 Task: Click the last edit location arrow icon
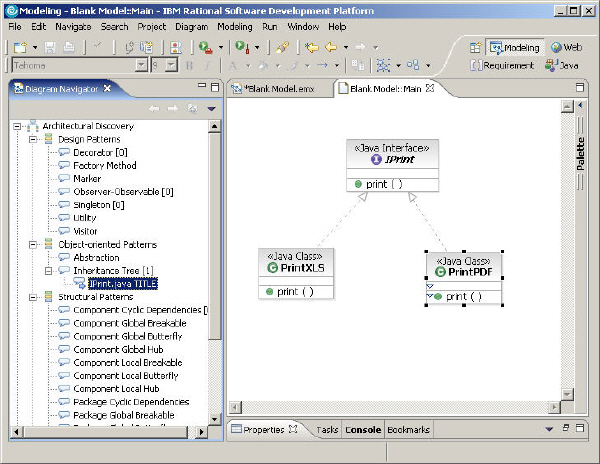pos(312,47)
